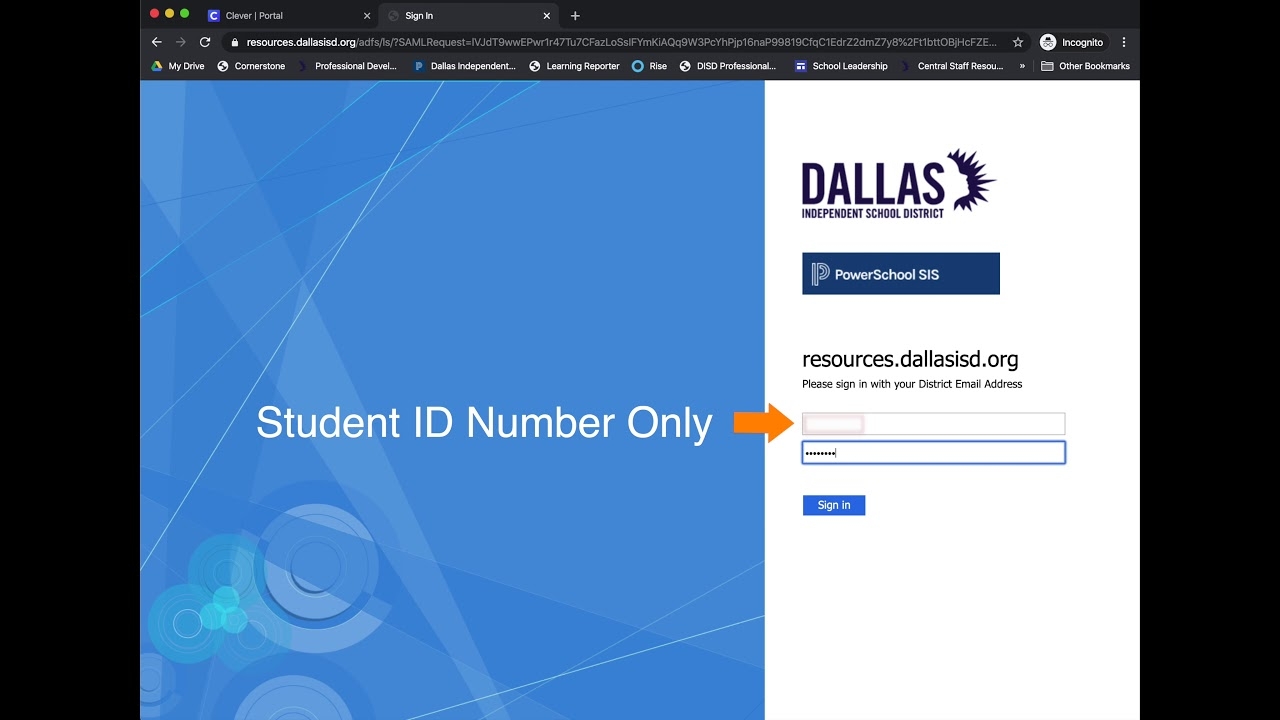
Task: Click the password input field
Action: [x=933, y=453]
